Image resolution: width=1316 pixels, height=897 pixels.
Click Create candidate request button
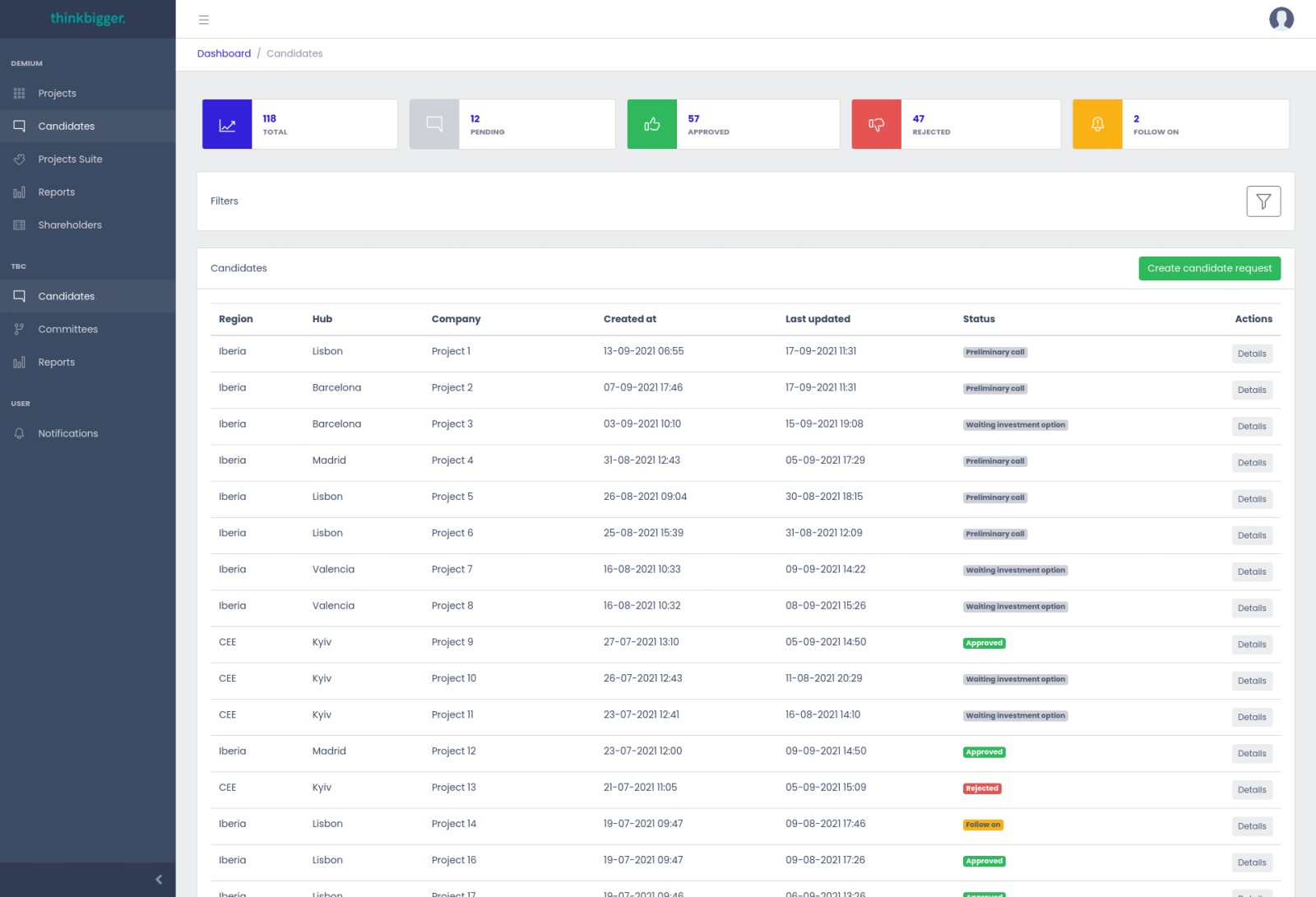[1208, 269]
